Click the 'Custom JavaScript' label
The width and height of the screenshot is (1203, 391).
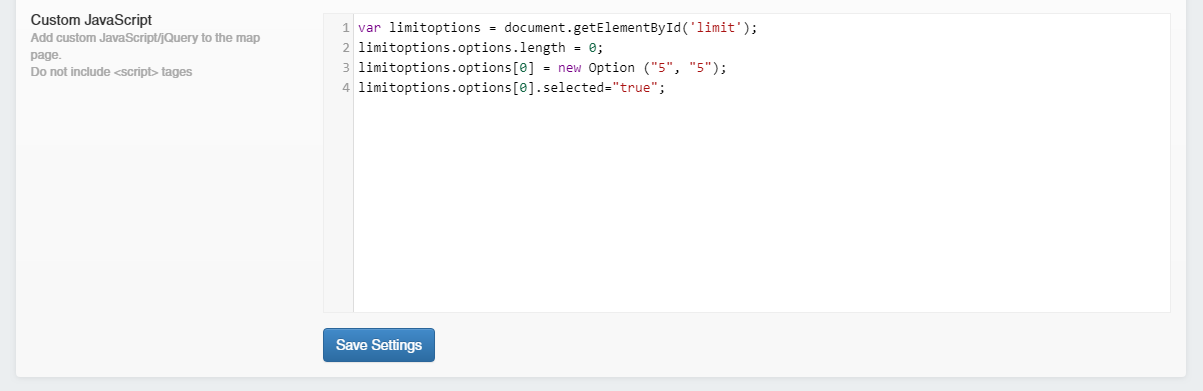(x=91, y=20)
